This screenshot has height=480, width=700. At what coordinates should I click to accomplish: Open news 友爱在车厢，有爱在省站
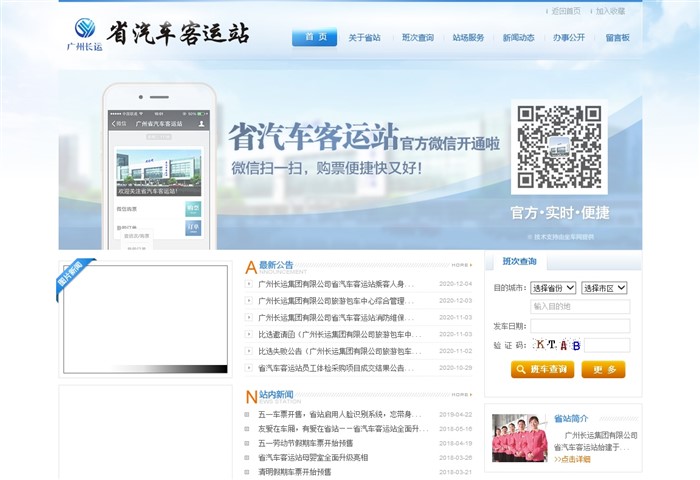click(343, 429)
